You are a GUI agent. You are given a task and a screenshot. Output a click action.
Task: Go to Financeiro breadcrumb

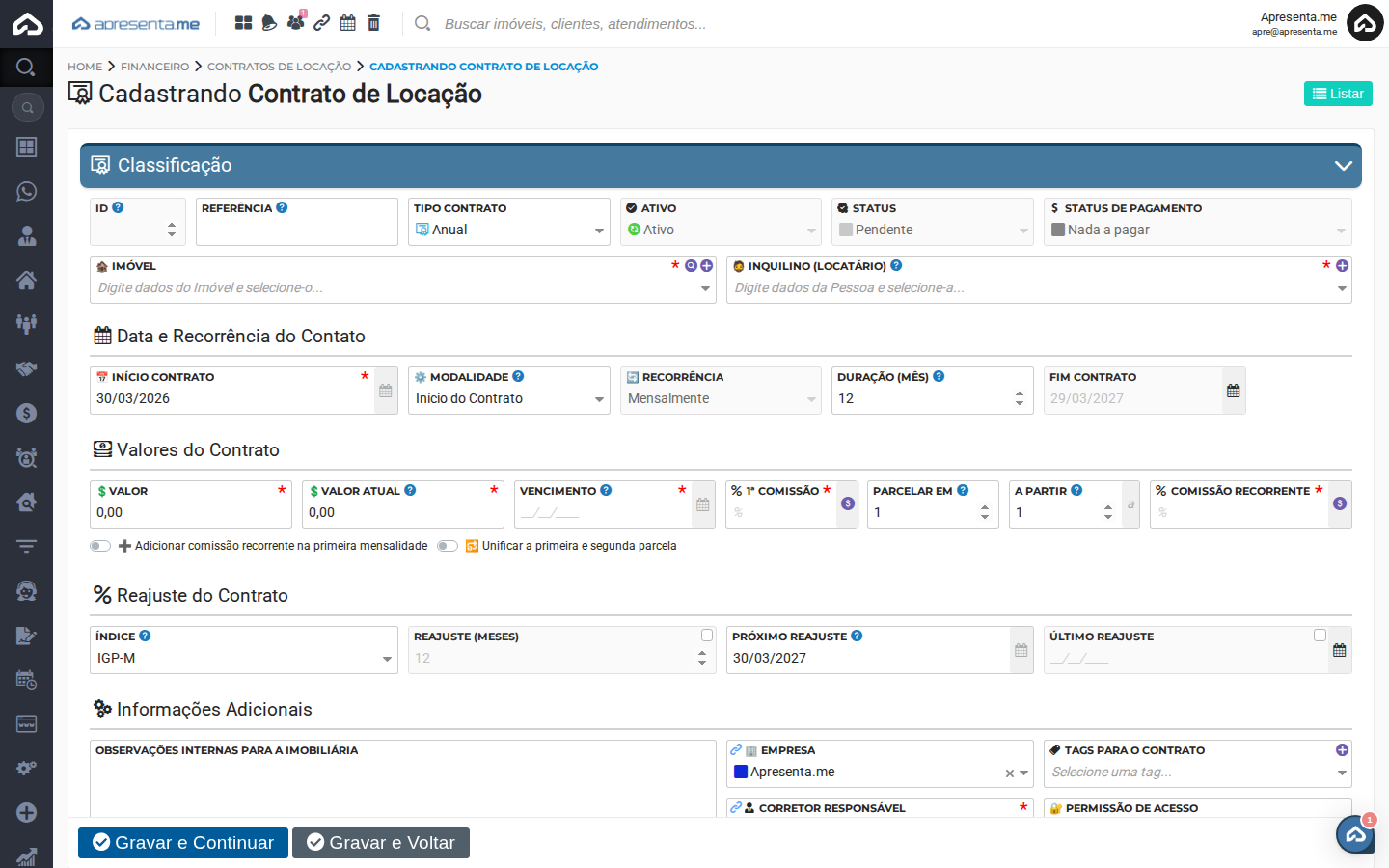click(154, 67)
